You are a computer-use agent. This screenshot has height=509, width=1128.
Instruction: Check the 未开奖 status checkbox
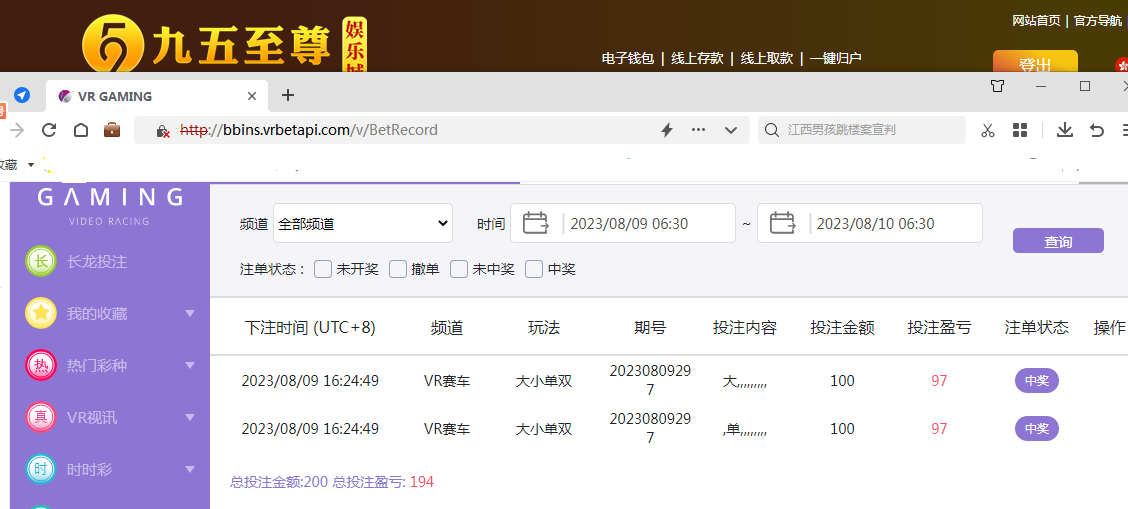pos(323,269)
